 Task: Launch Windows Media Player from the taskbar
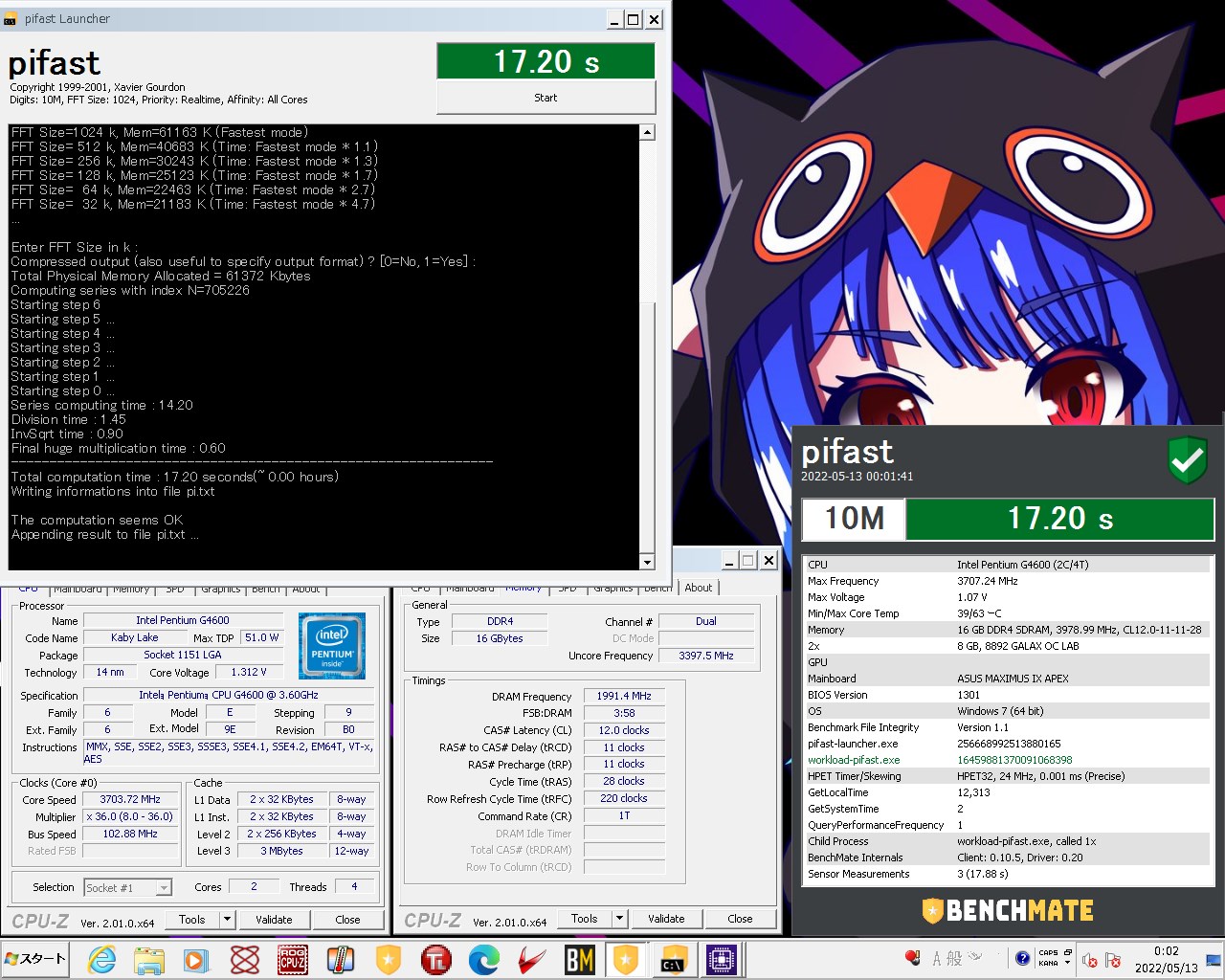pyautogui.click(x=196, y=959)
